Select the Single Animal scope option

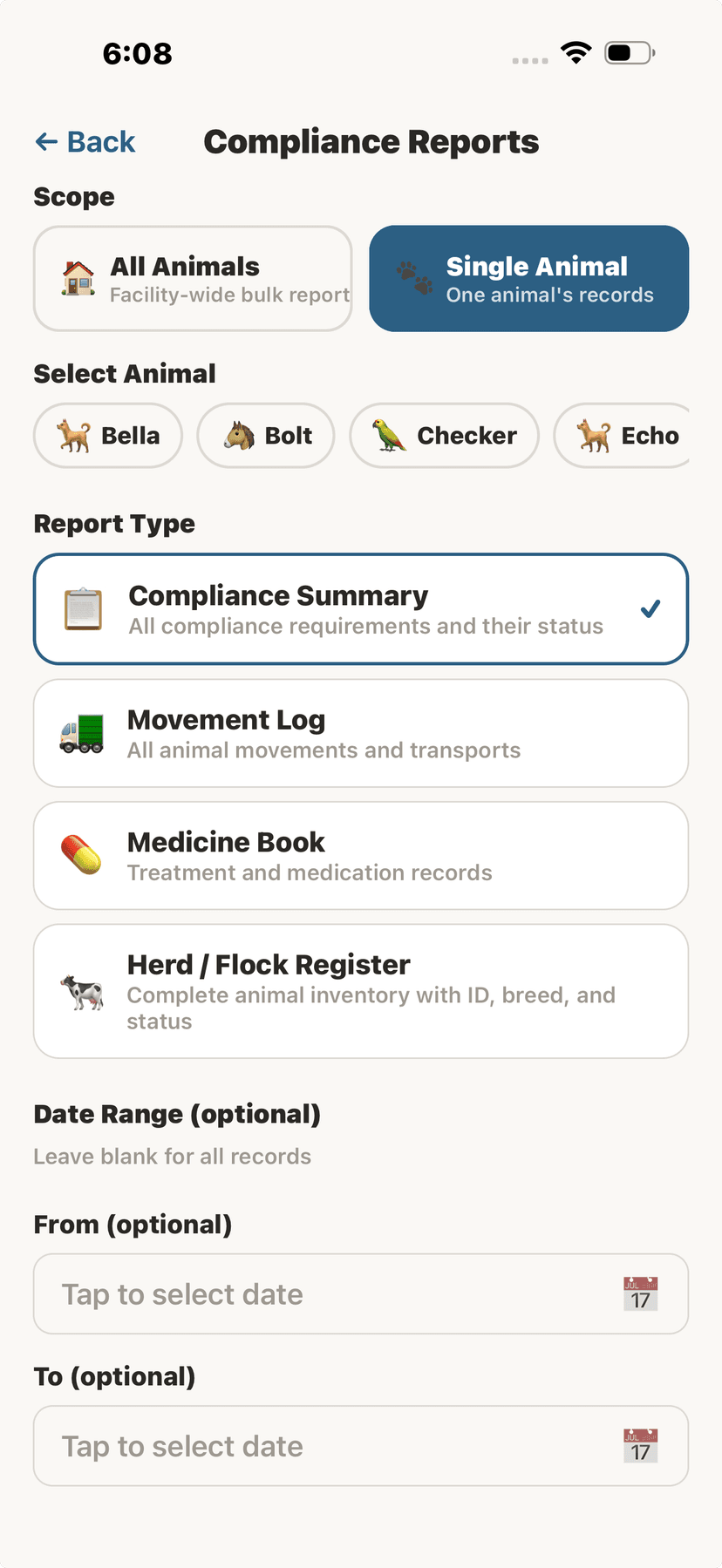[x=528, y=278]
